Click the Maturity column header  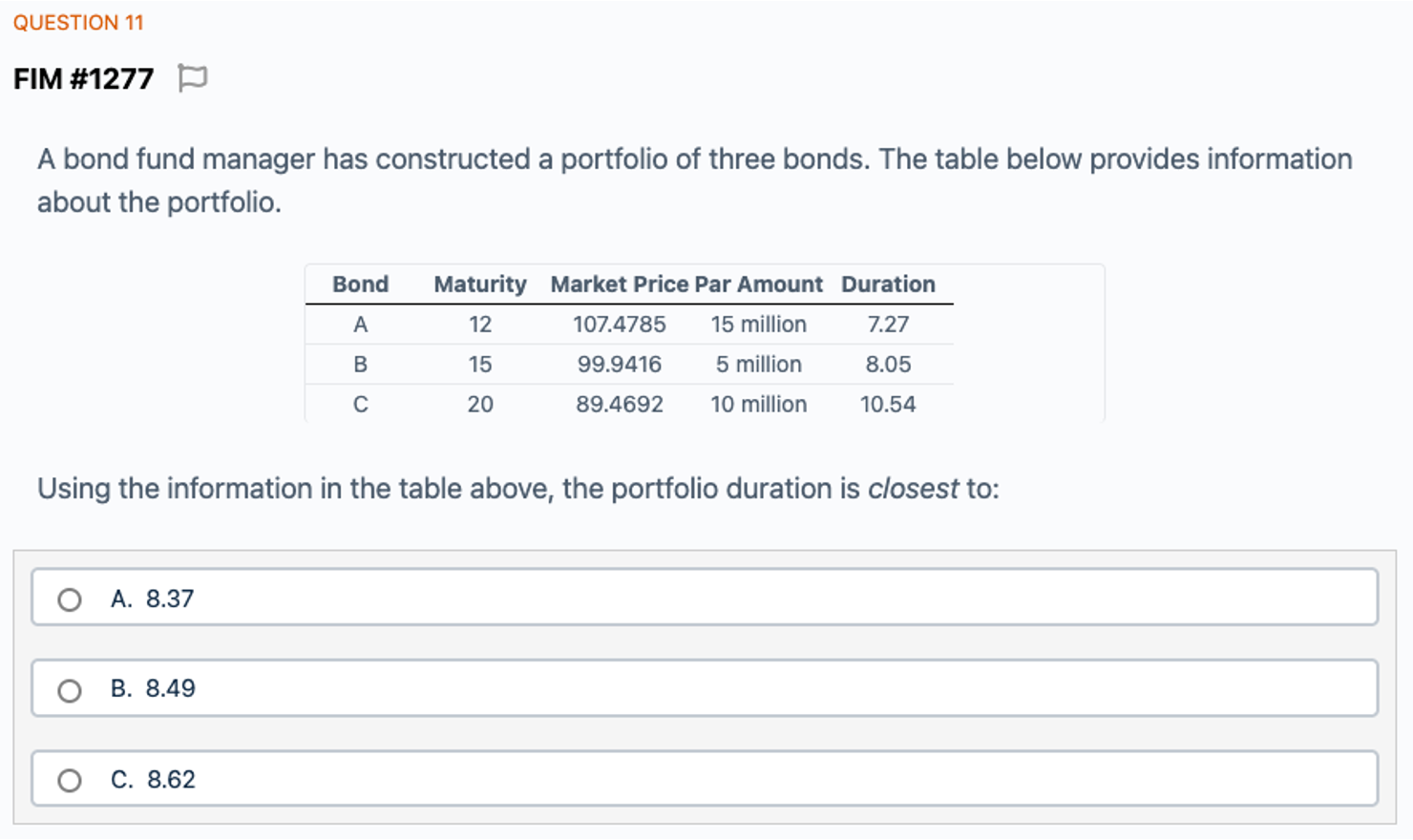(480, 284)
